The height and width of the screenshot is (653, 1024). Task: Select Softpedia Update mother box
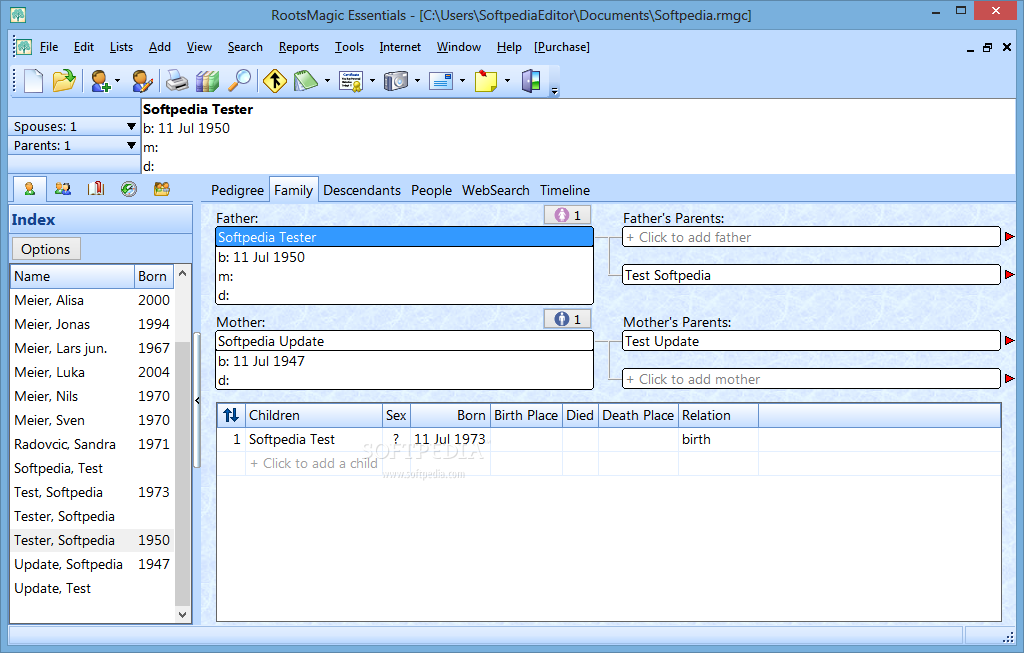(x=404, y=341)
